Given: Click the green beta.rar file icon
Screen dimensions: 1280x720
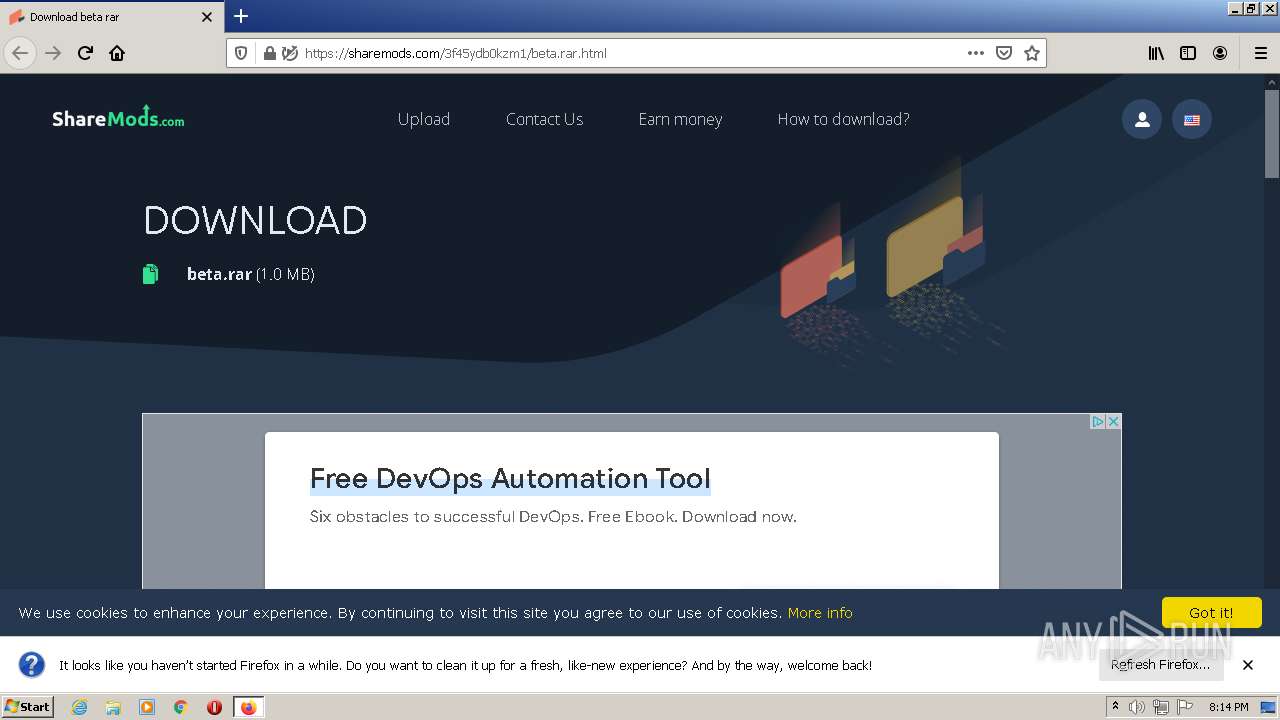Looking at the screenshot, I should [x=150, y=274].
